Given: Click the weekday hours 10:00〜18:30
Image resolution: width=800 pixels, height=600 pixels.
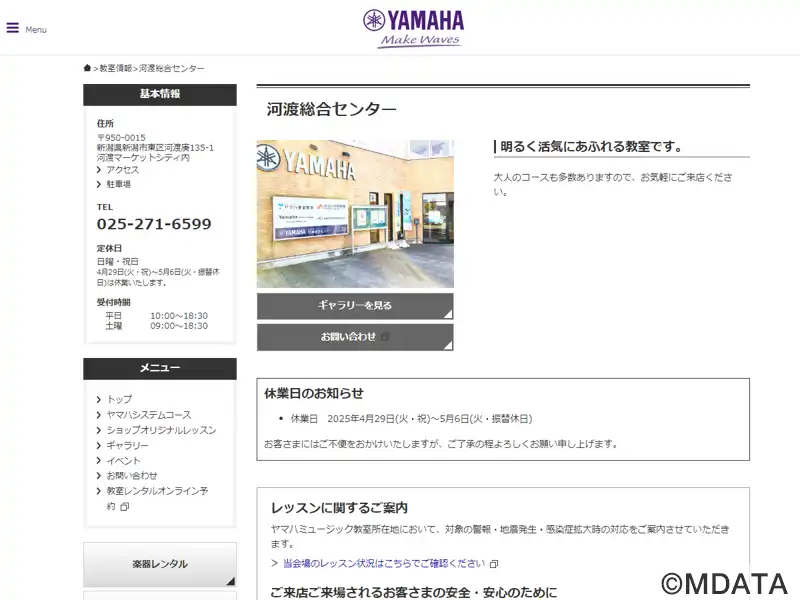Looking at the screenshot, I should pos(179,316).
